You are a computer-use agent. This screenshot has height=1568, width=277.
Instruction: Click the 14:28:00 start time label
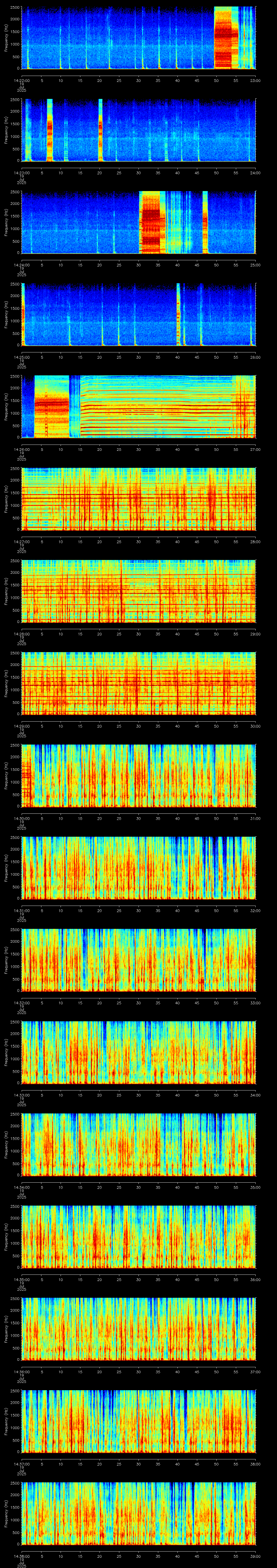[21, 634]
